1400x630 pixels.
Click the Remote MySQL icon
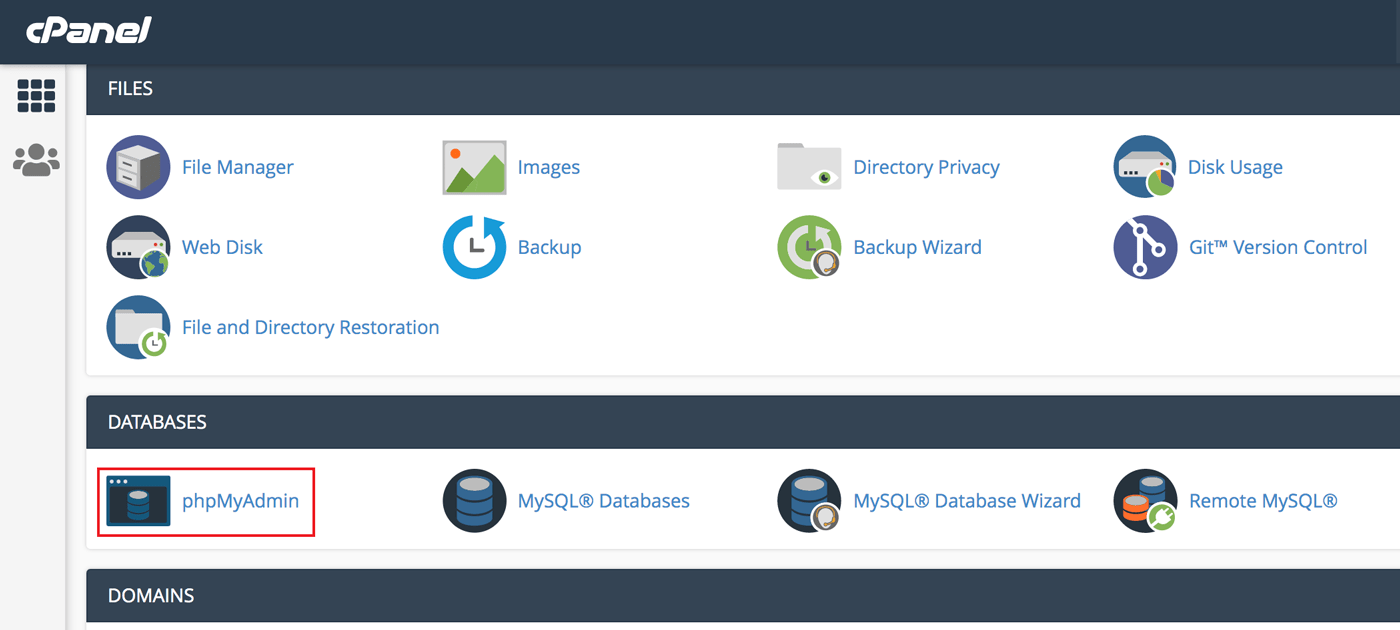[x=1145, y=501]
